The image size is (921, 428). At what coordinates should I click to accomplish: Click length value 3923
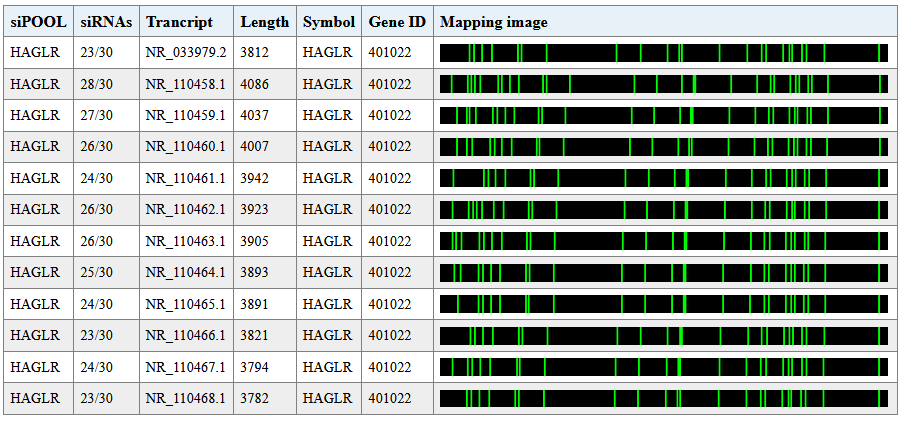(254, 210)
